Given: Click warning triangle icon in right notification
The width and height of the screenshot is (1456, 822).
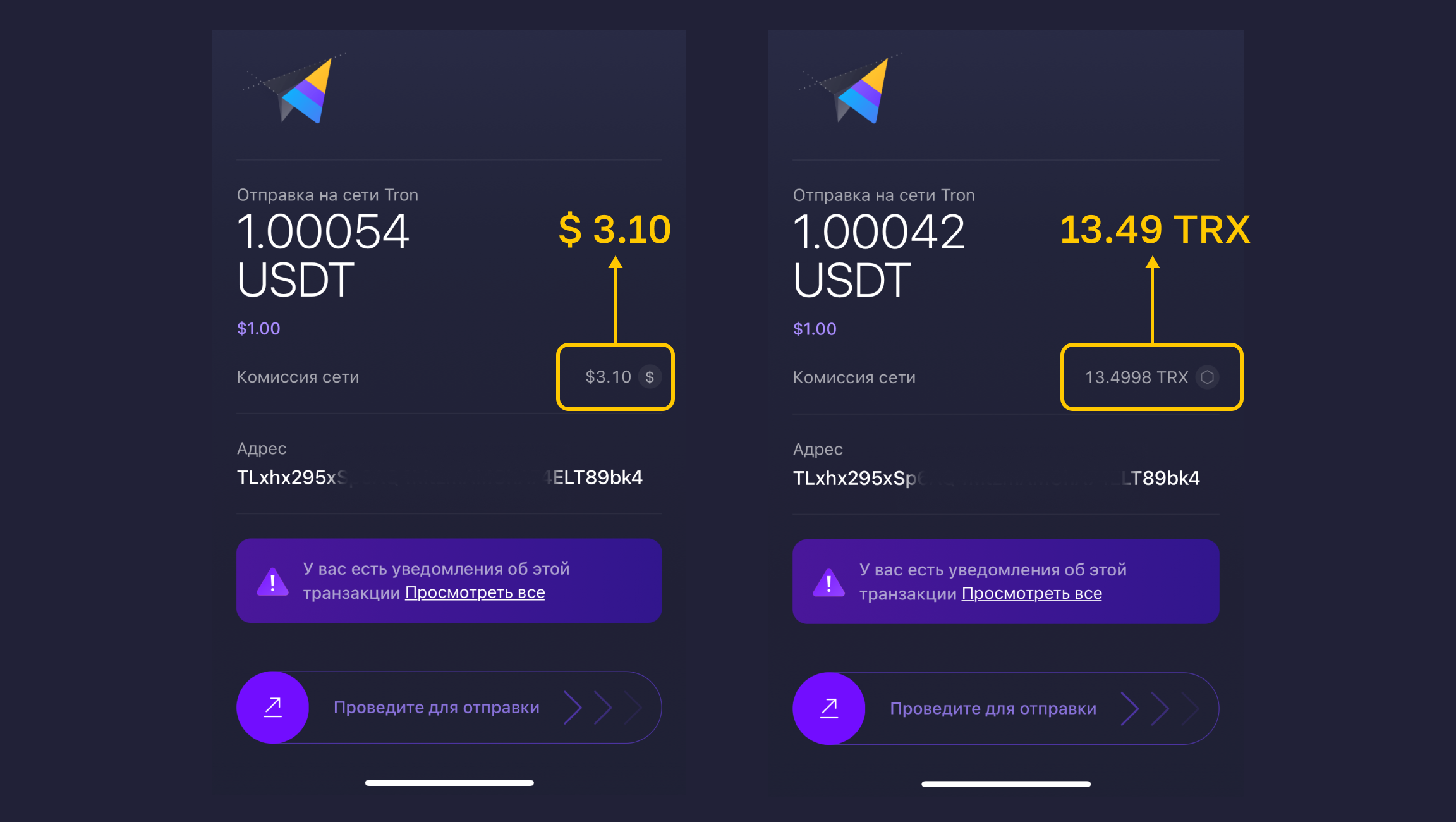Looking at the screenshot, I should click(828, 582).
